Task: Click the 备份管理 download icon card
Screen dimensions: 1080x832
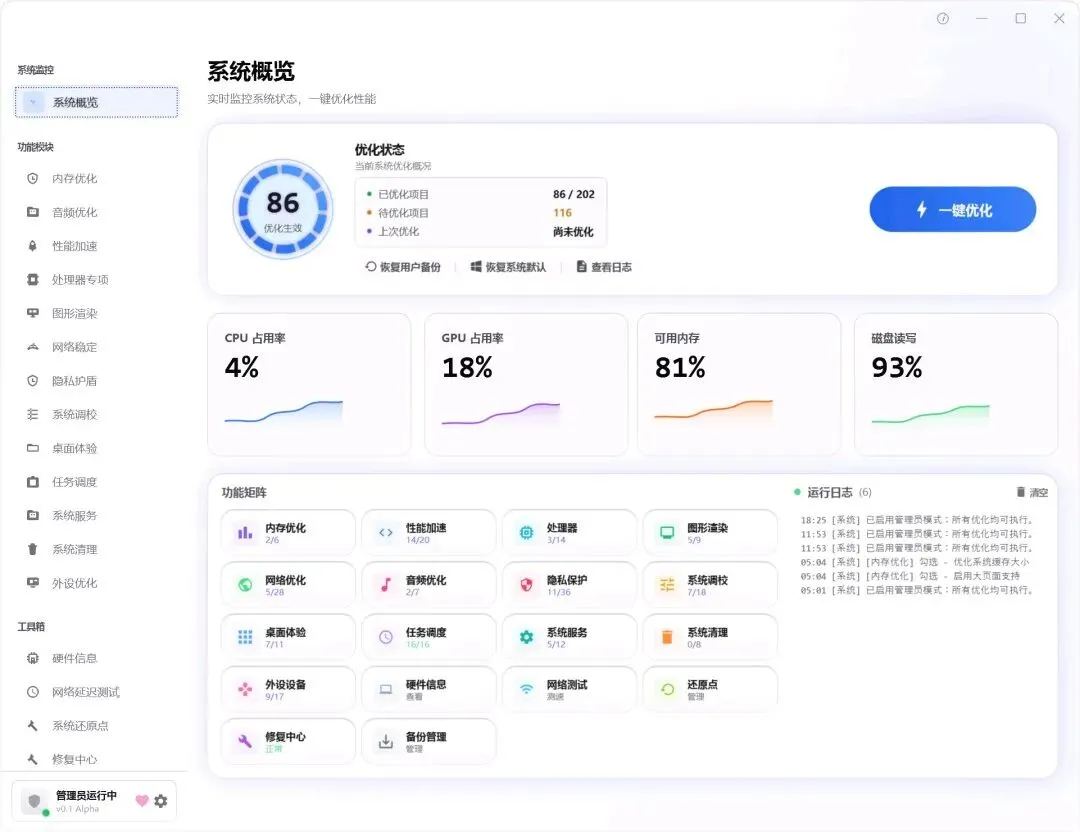Action: point(428,741)
